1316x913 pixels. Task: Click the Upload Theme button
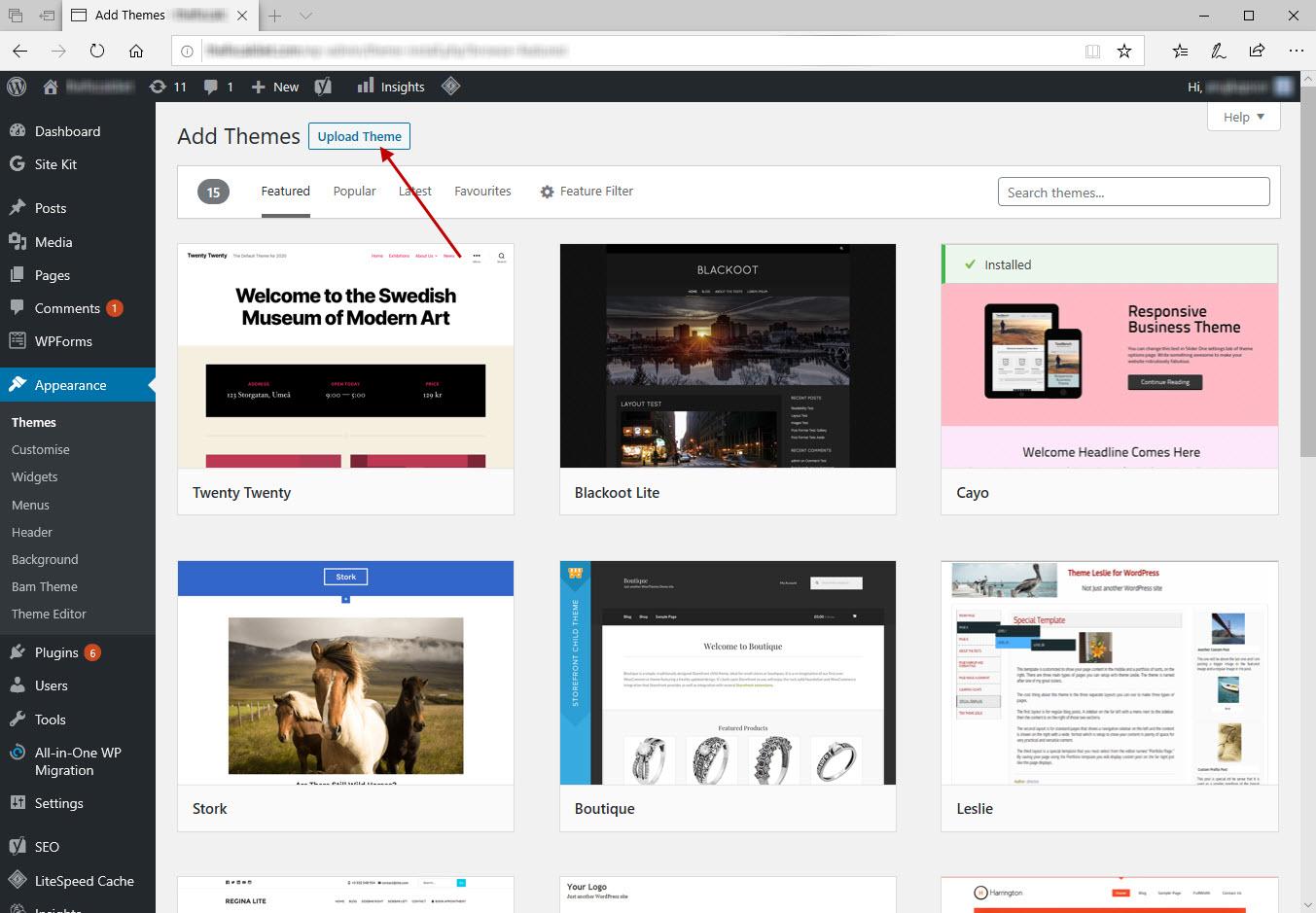pyautogui.click(x=359, y=136)
